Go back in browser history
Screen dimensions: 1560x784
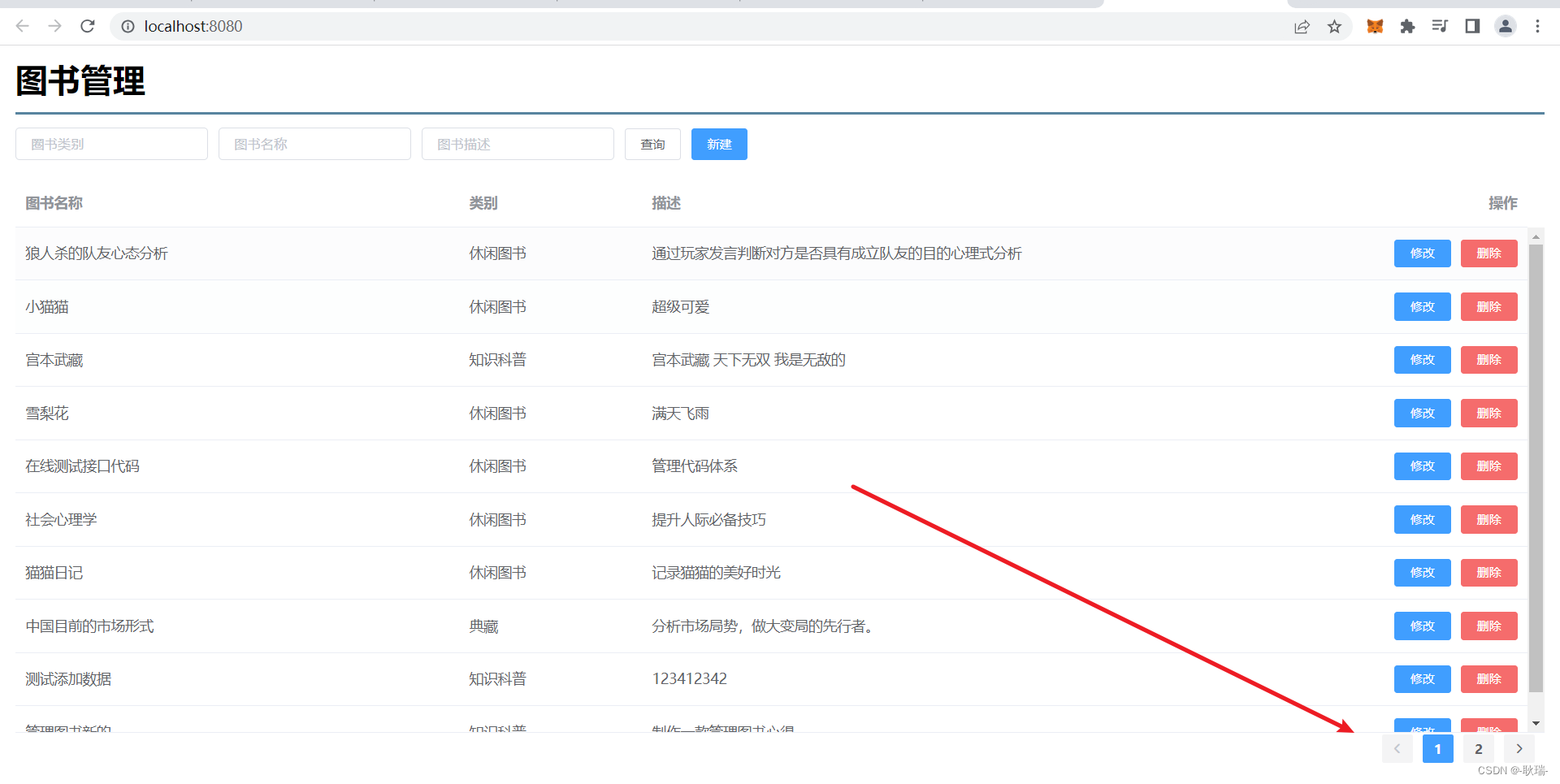click(23, 26)
